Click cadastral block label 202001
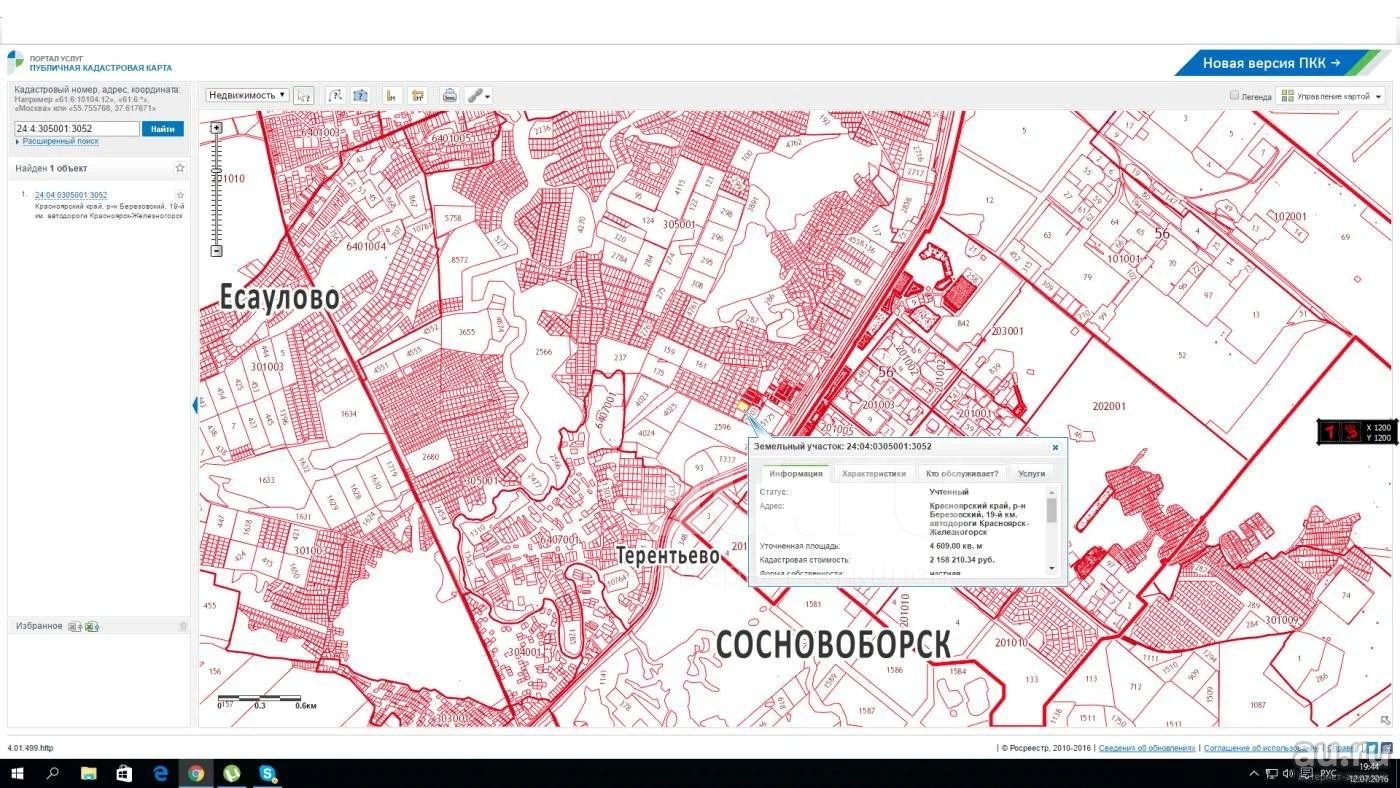Screen dimensions: 1400x788 tap(1109, 406)
